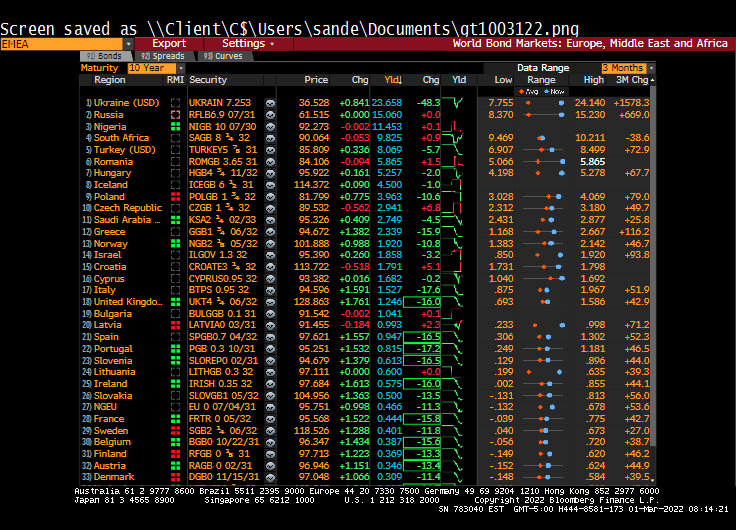Open the yield sparkline chart for Ukraine

click(x=459, y=103)
